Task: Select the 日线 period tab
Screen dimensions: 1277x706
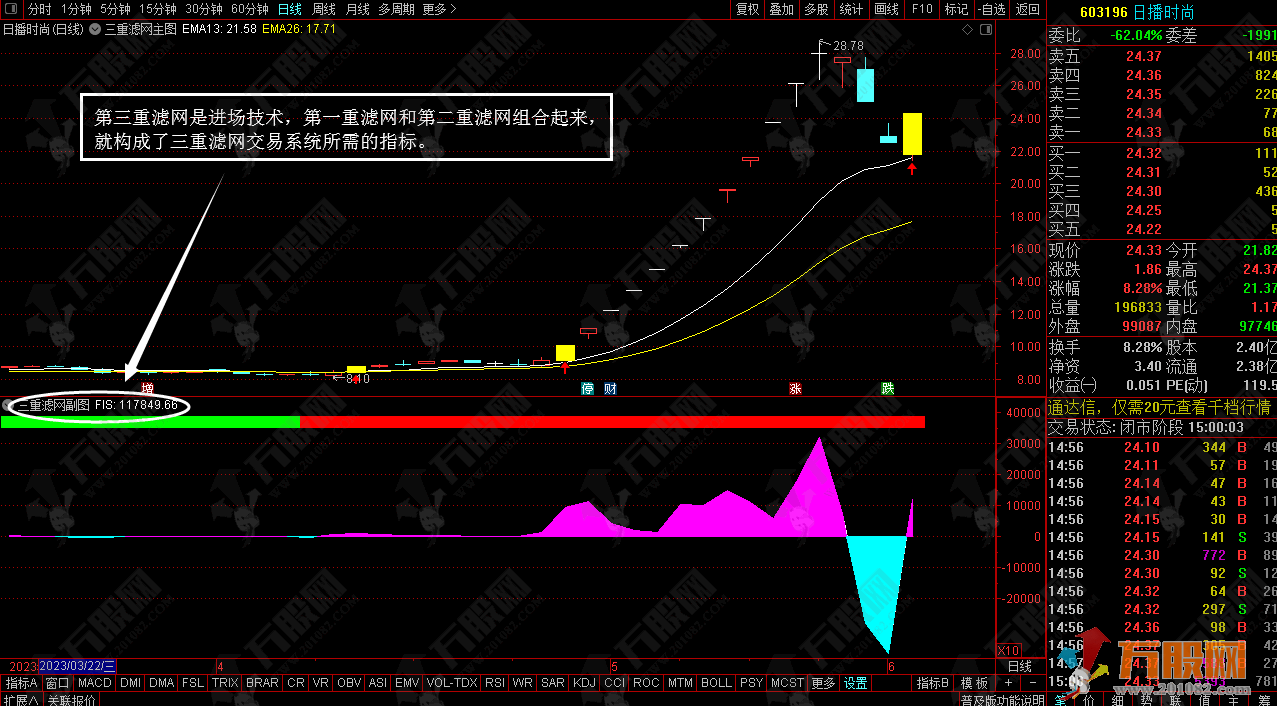Action: point(289,9)
